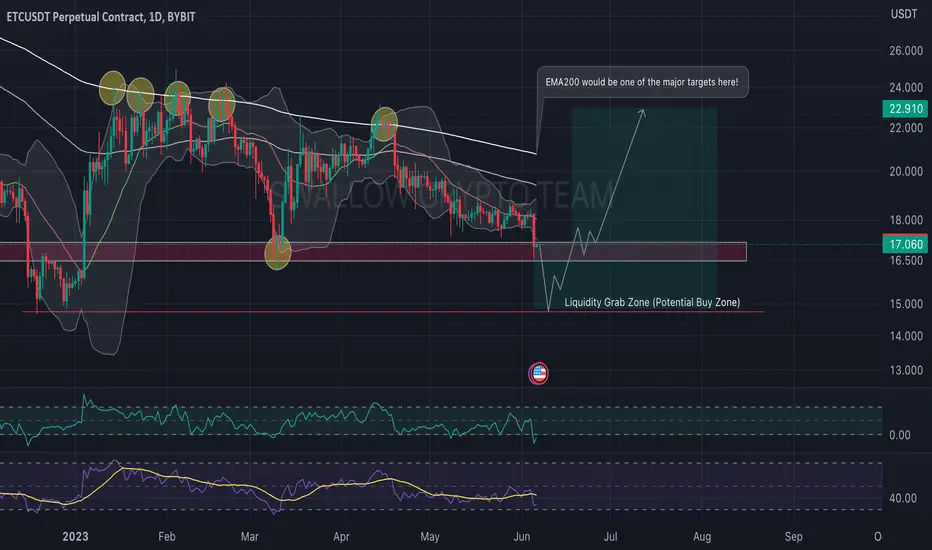Viewport: 932px width, 550px height.
Task: Click the Mar label on time axis
Action: (250, 536)
